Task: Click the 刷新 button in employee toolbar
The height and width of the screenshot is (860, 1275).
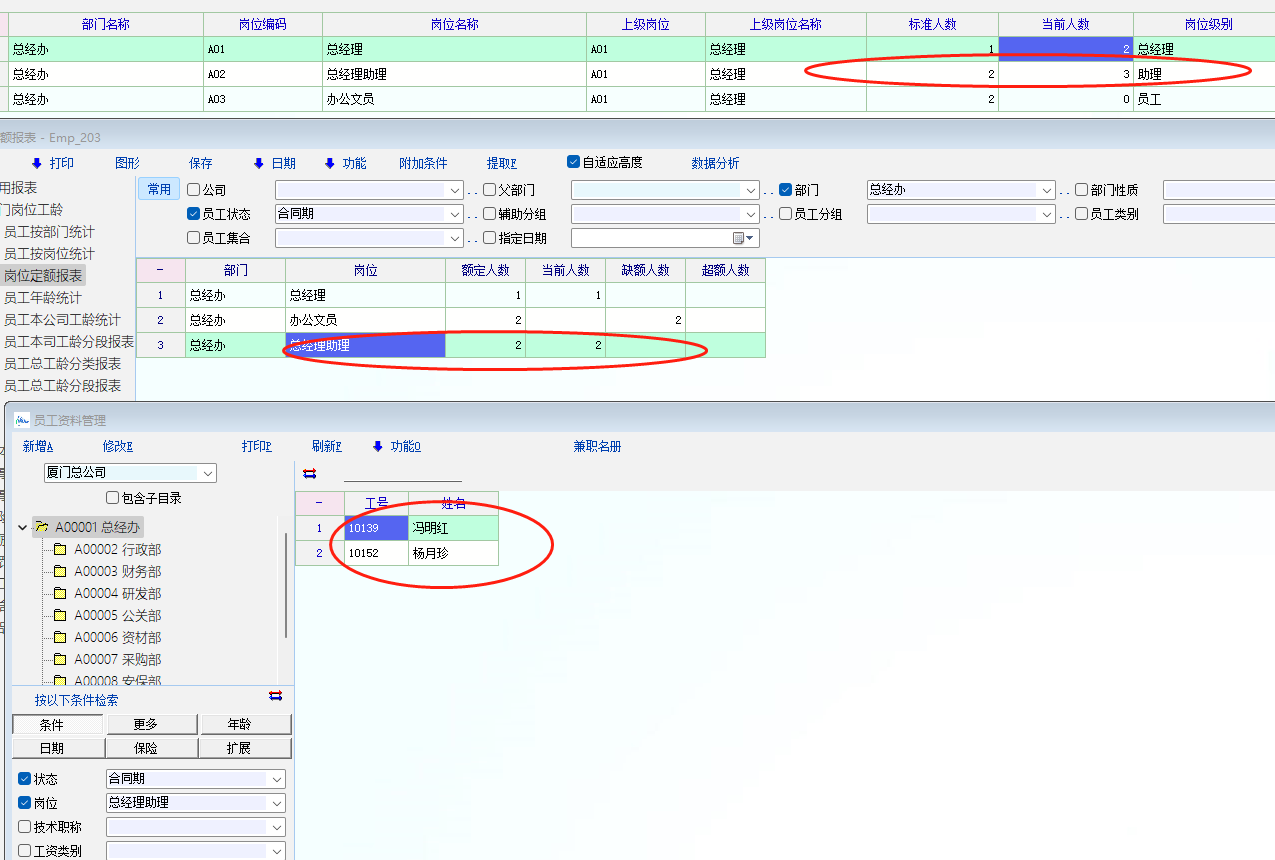Action: (326, 447)
